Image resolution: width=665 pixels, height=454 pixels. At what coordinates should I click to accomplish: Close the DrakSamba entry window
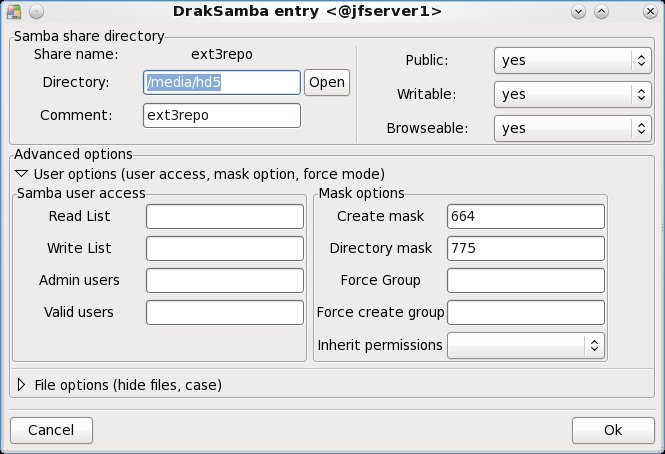650,11
